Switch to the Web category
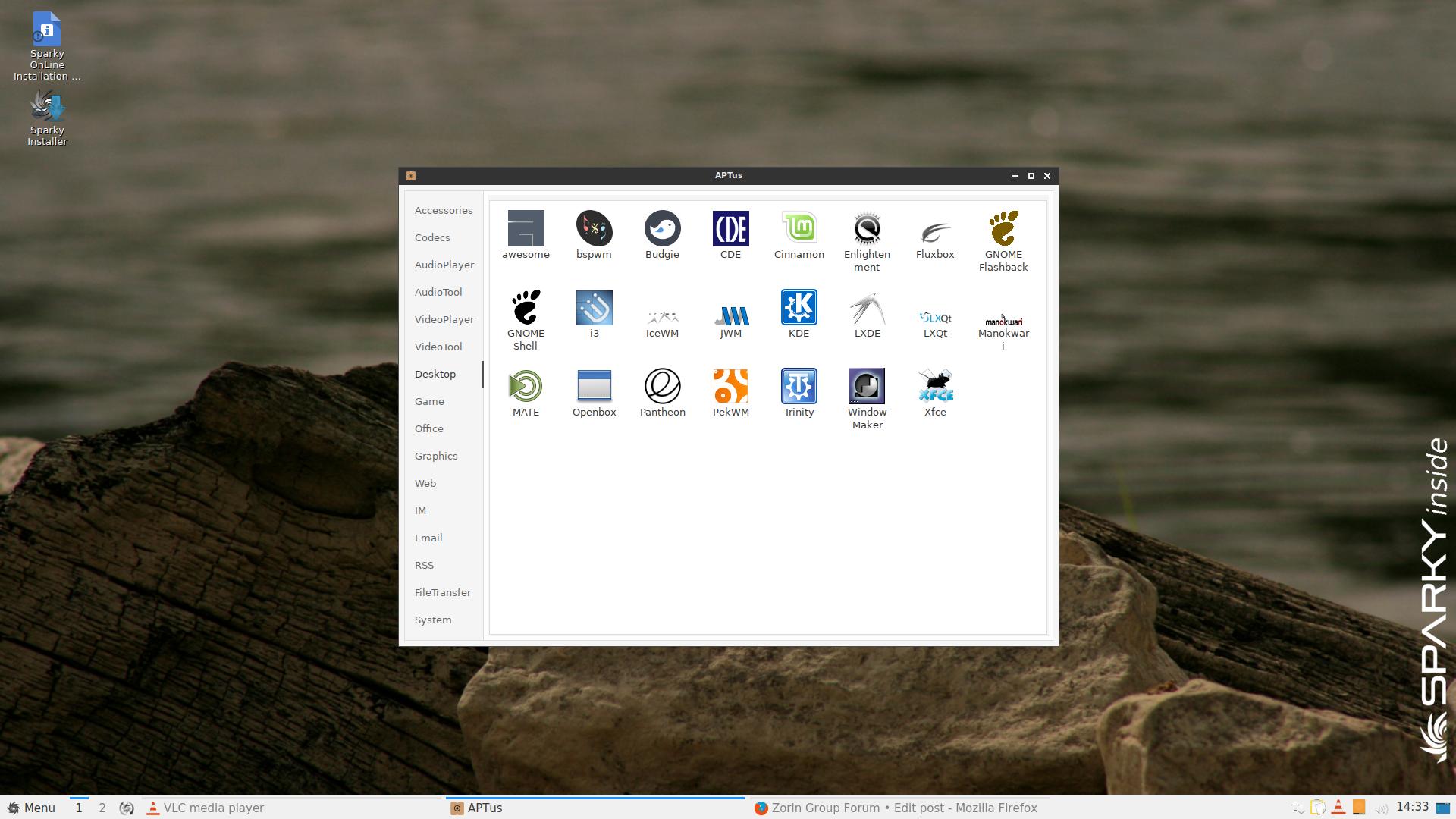This screenshot has height=819, width=1456. coord(425,483)
